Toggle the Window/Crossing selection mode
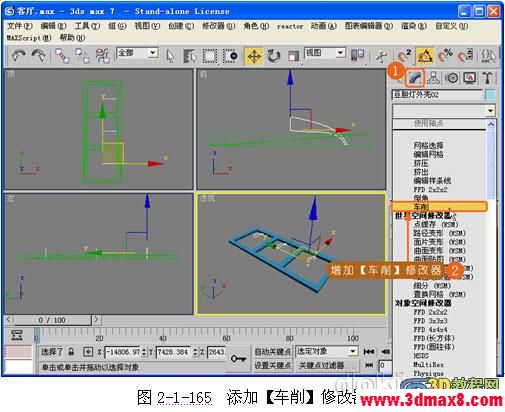 tap(230, 56)
